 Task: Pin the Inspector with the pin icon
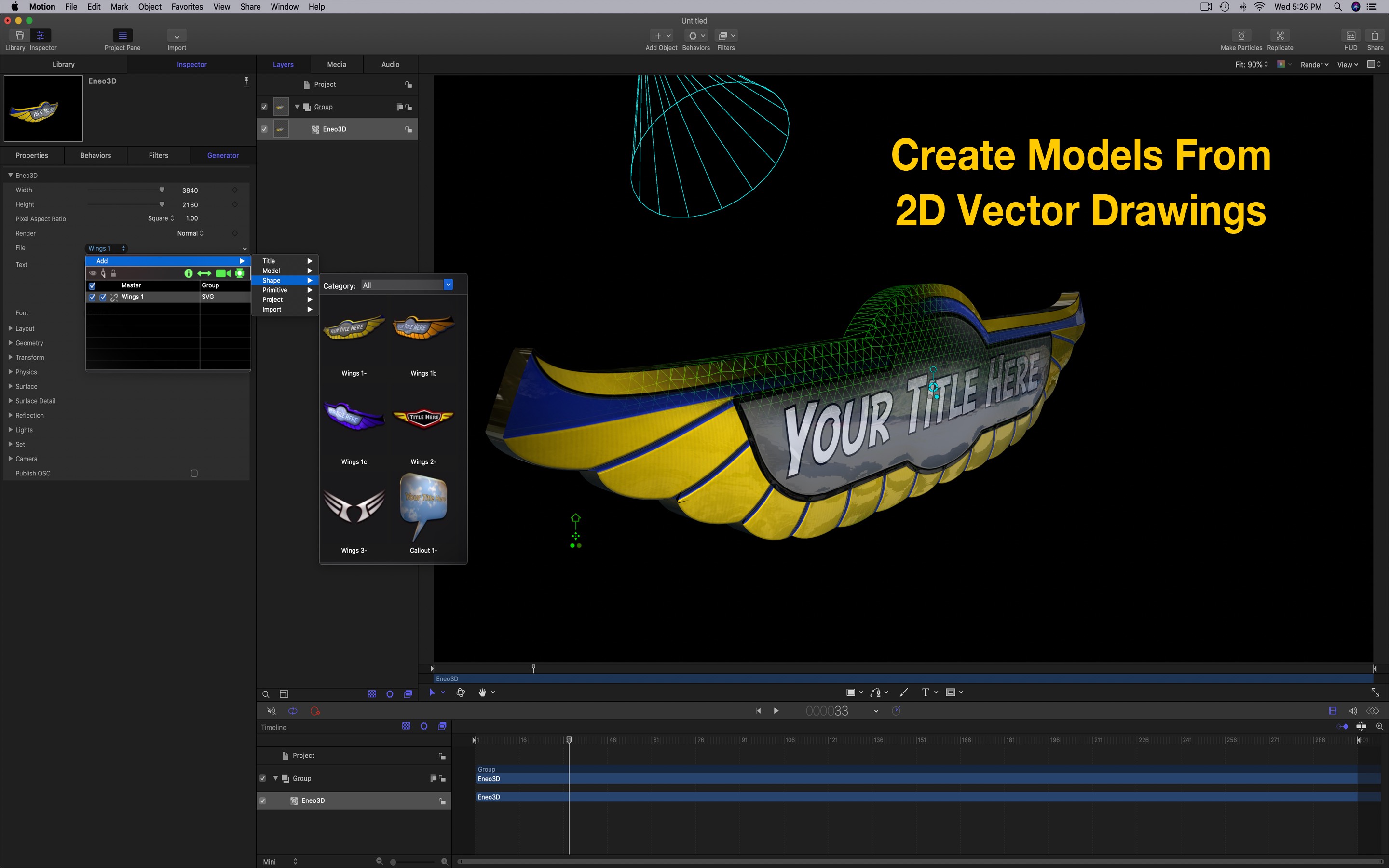click(x=247, y=81)
